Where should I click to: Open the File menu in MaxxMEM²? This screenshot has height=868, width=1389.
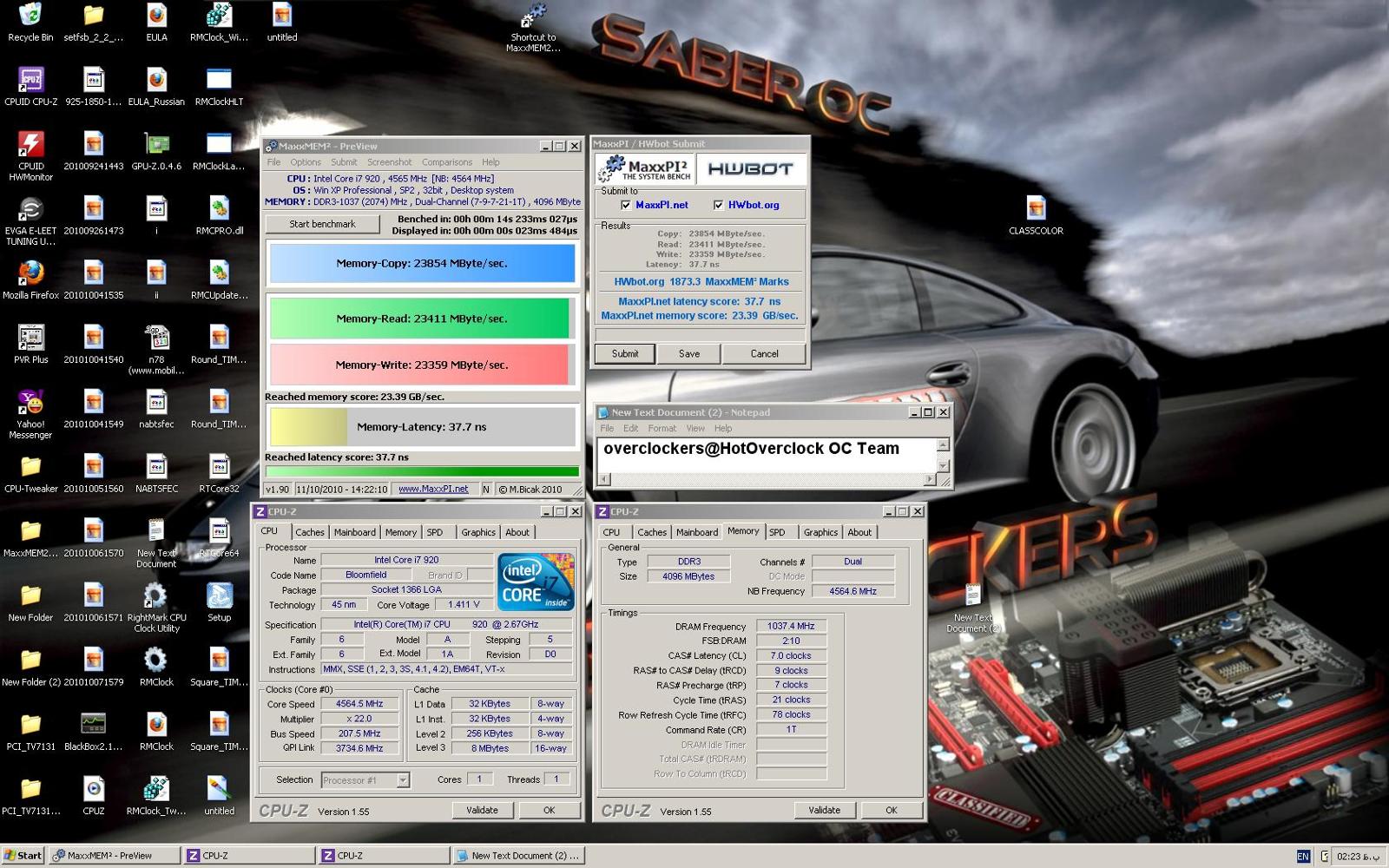273,162
